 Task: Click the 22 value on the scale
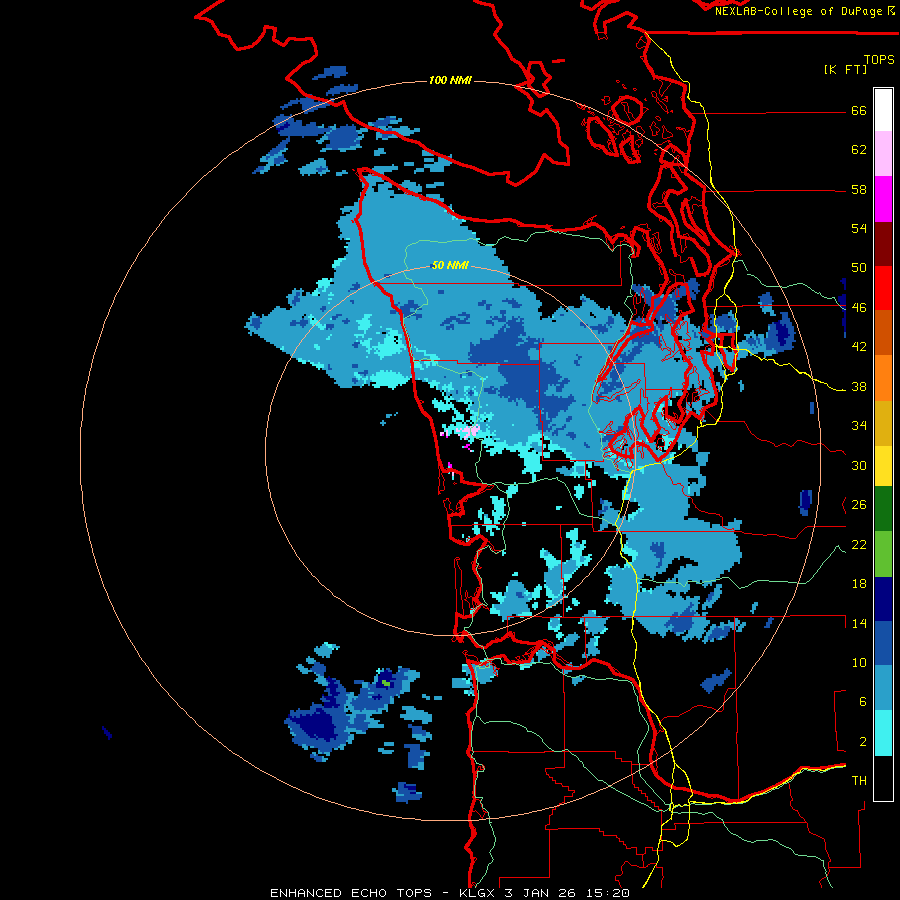click(859, 544)
